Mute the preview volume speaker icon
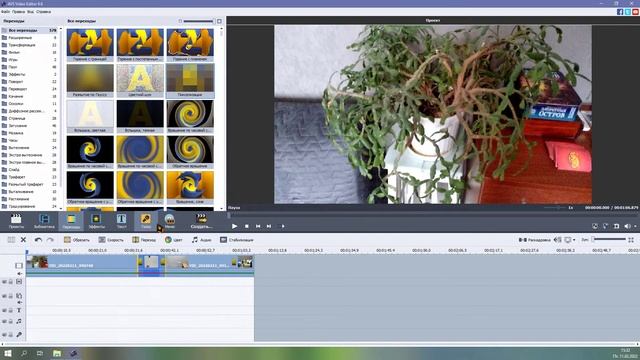This screenshot has width=640, height=360. coord(627,226)
